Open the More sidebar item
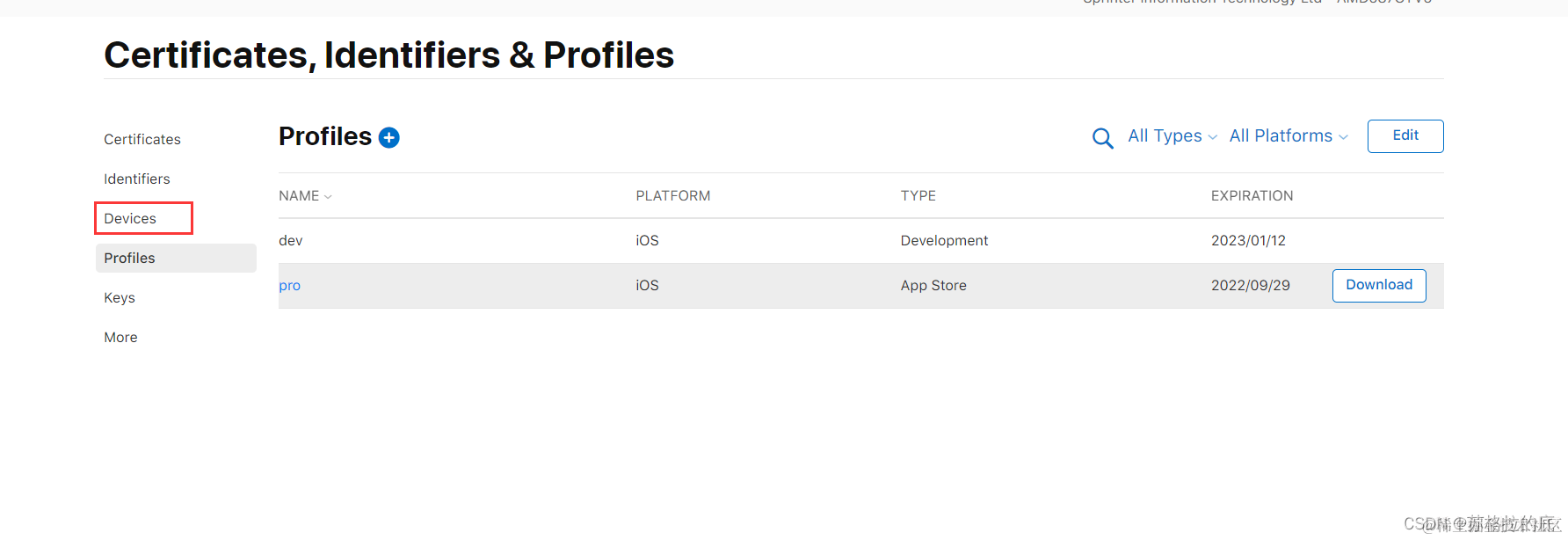 coord(120,338)
